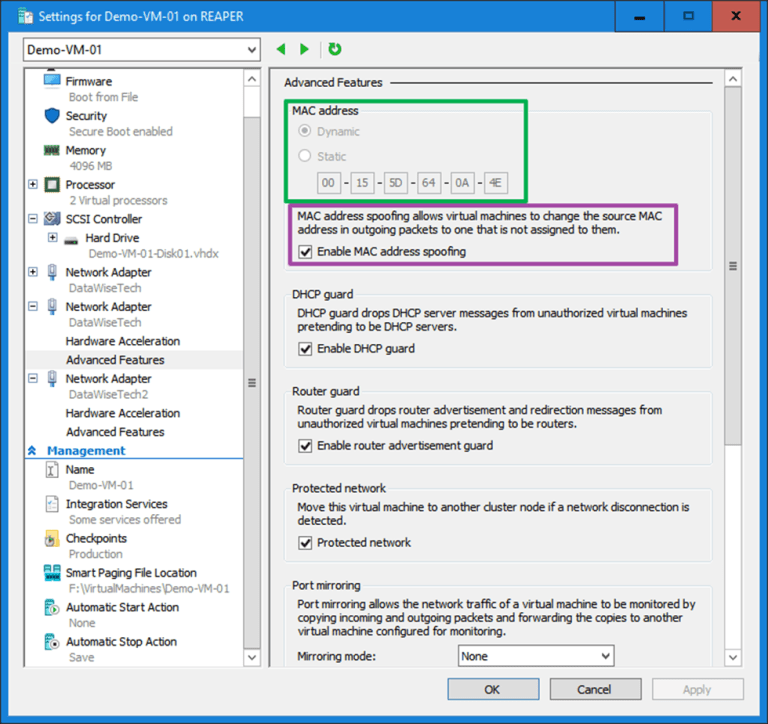Click the green forward navigation arrow

(304, 49)
